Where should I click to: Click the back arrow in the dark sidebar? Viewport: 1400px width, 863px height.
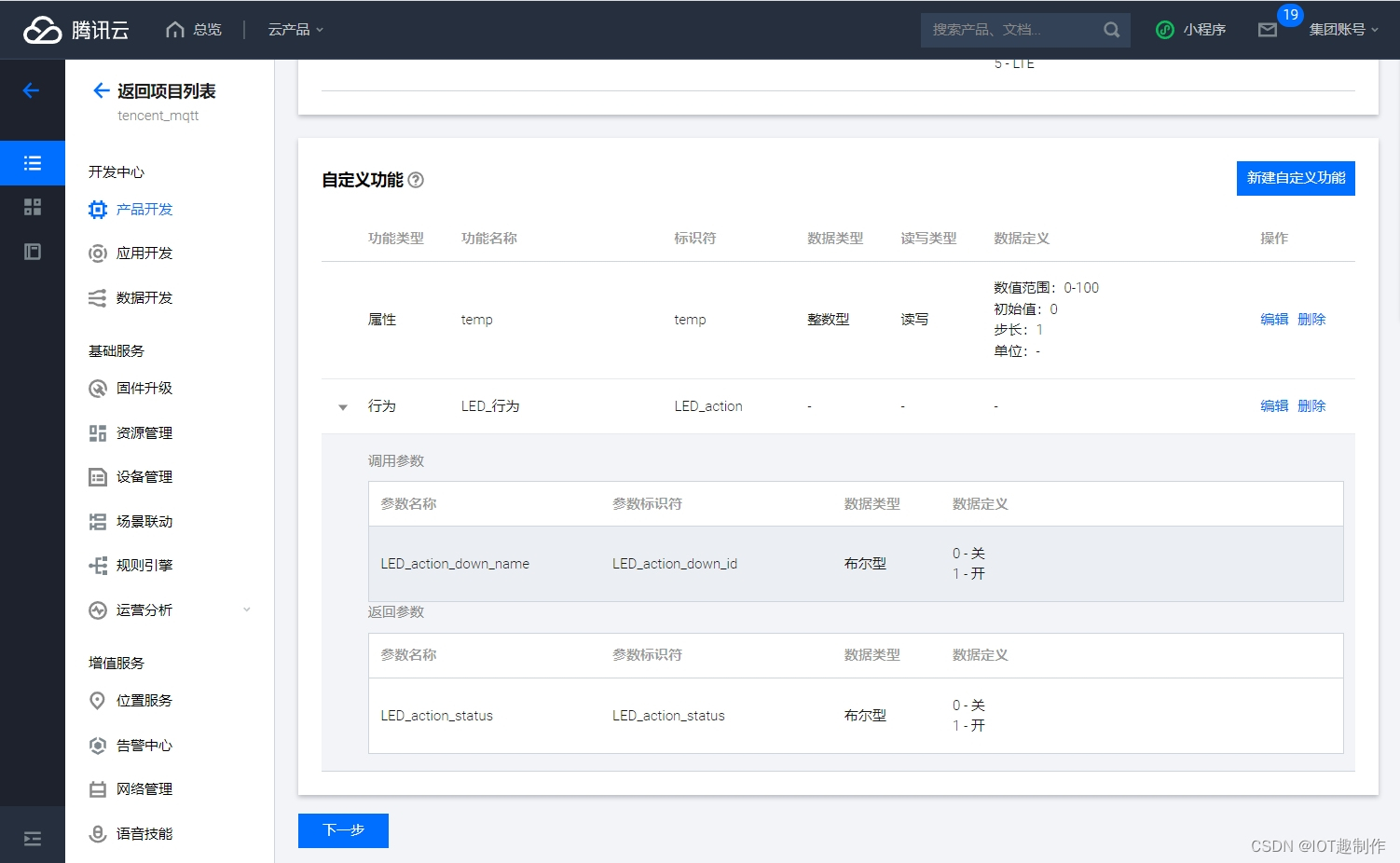coord(32,90)
